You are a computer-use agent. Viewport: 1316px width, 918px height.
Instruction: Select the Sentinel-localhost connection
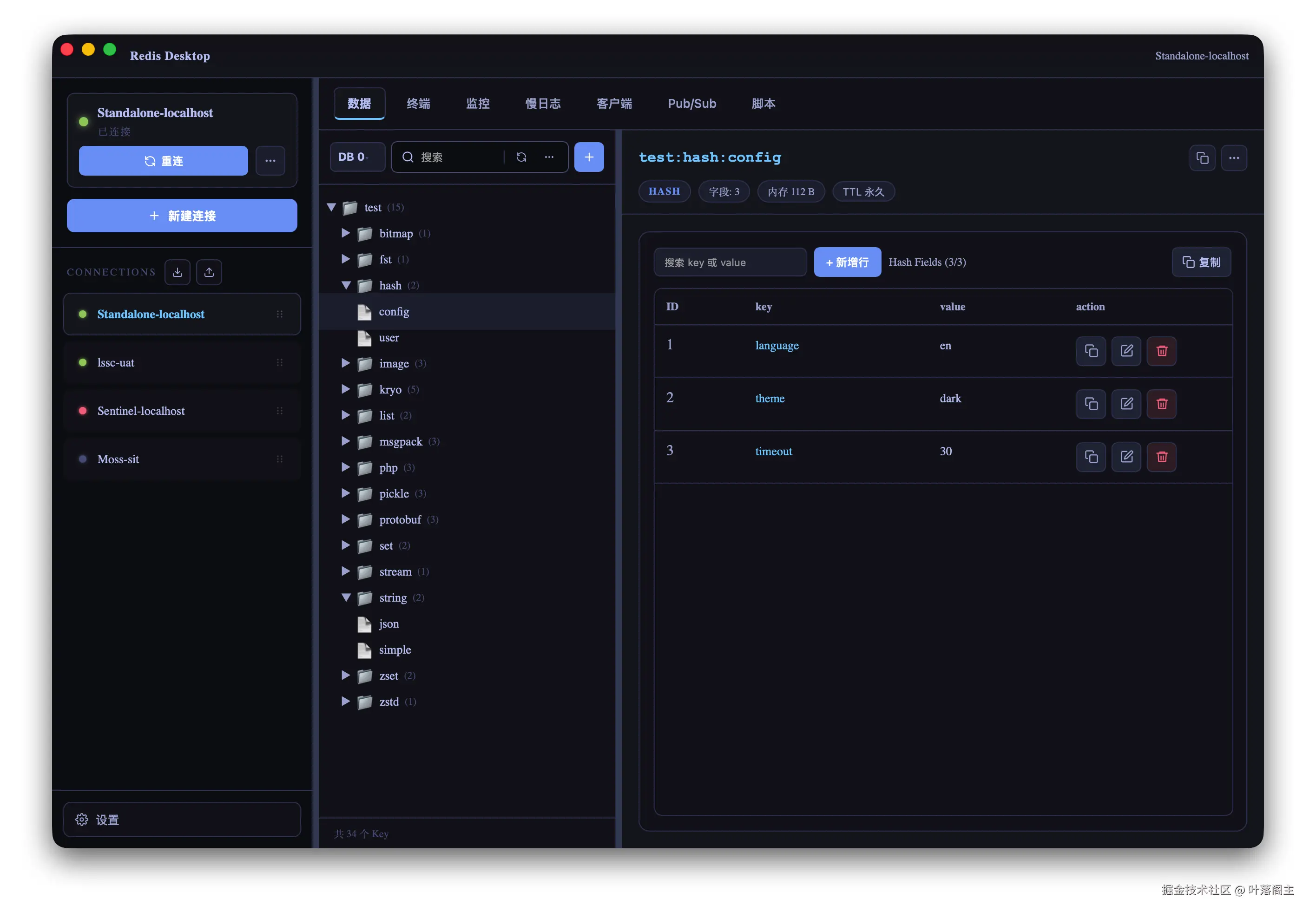pos(182,411)
